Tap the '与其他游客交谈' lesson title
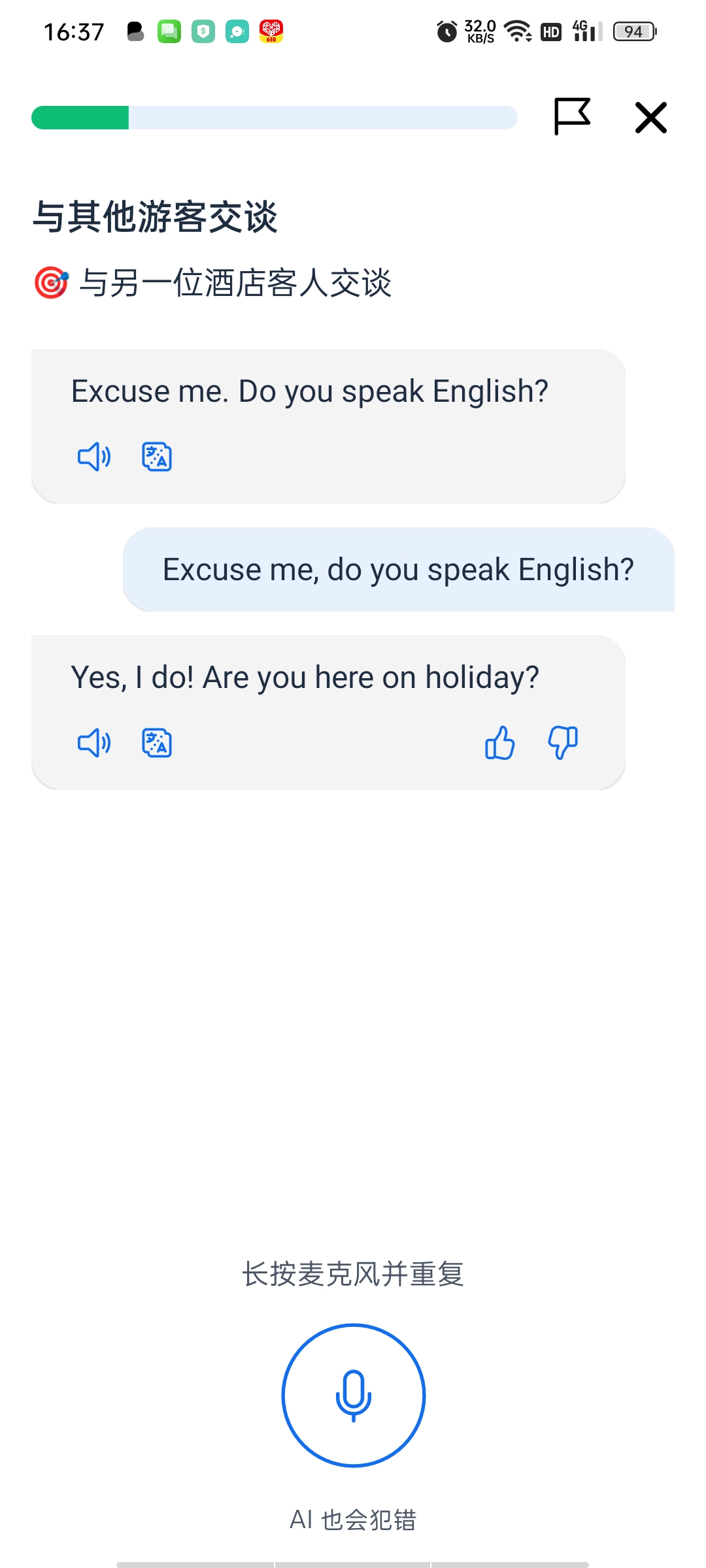Viewport: 706px width, 1568px height. pos(156,217)
